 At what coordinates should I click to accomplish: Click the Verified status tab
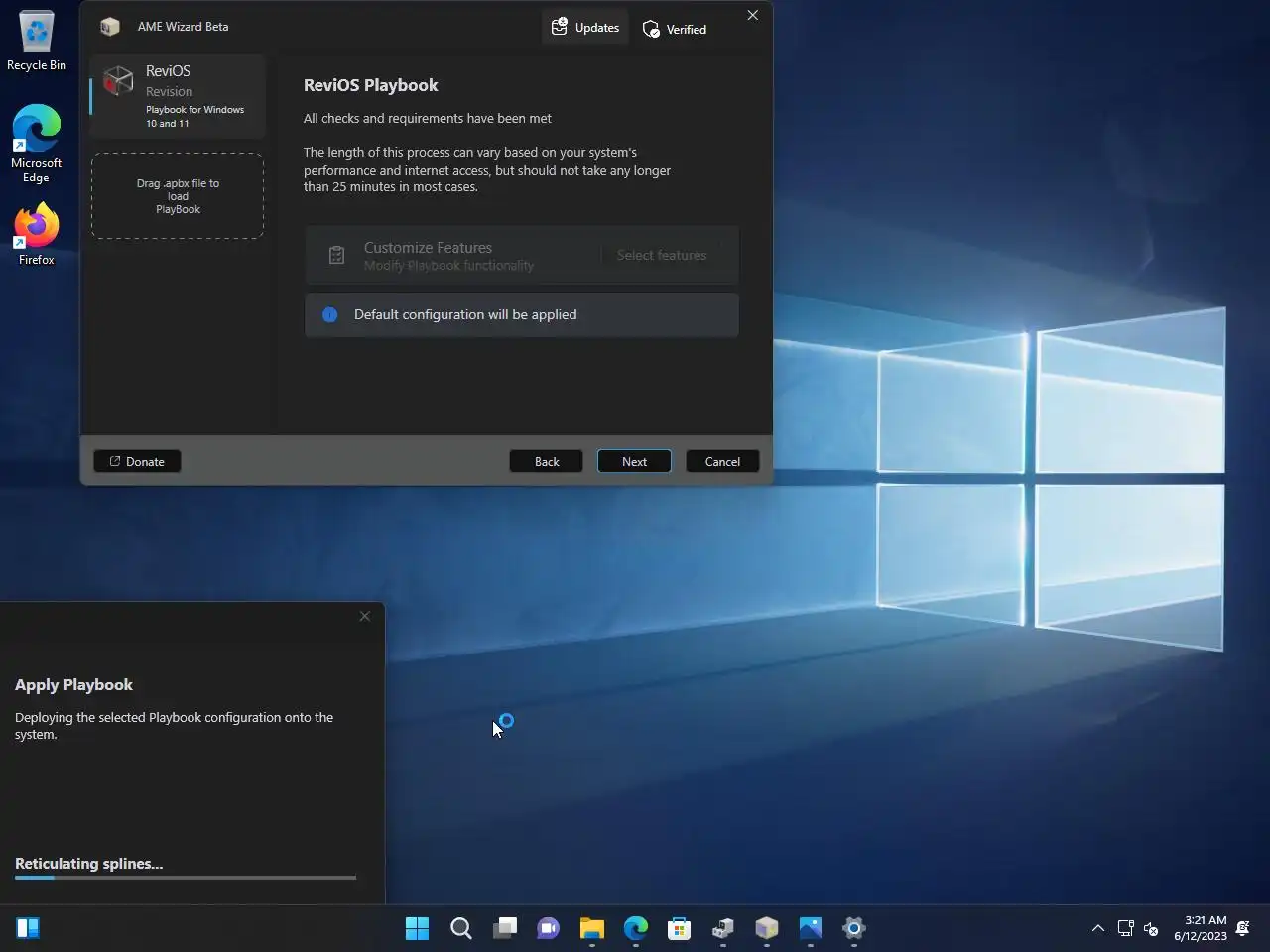pos(675,29)
